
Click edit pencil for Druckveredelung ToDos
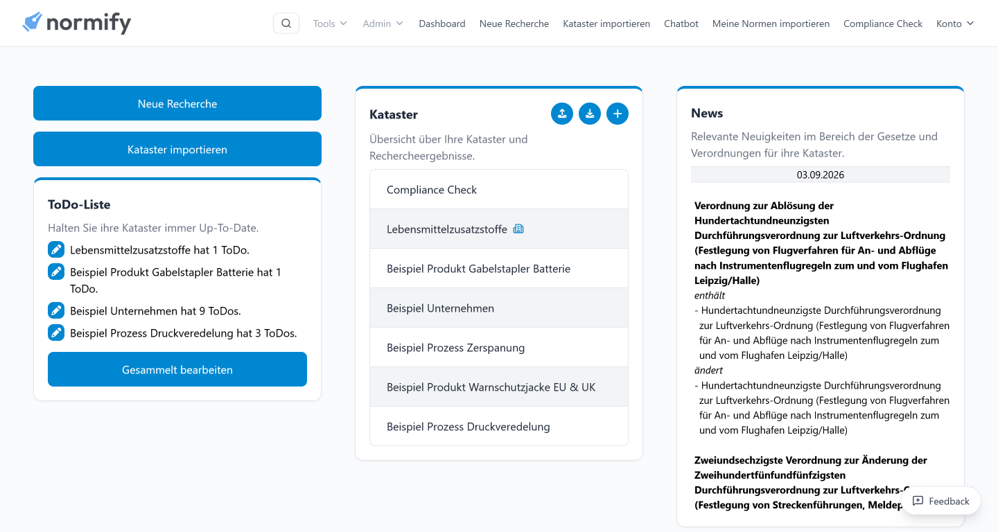tap(56, 333)
